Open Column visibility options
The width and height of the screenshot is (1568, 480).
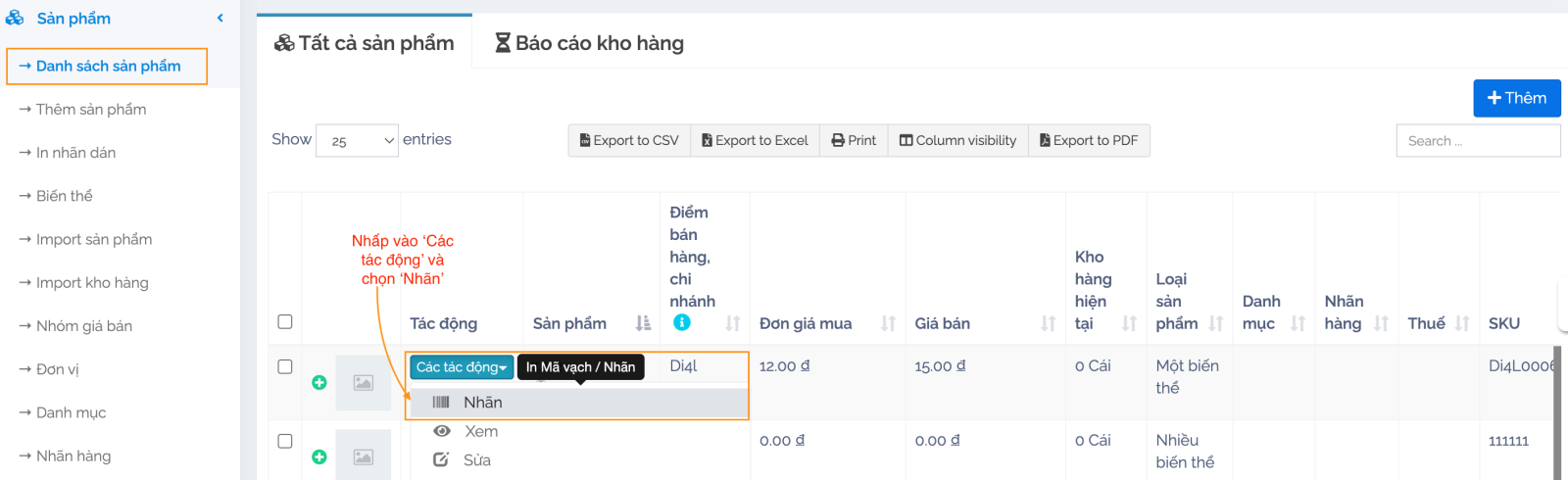click(957, 141)
